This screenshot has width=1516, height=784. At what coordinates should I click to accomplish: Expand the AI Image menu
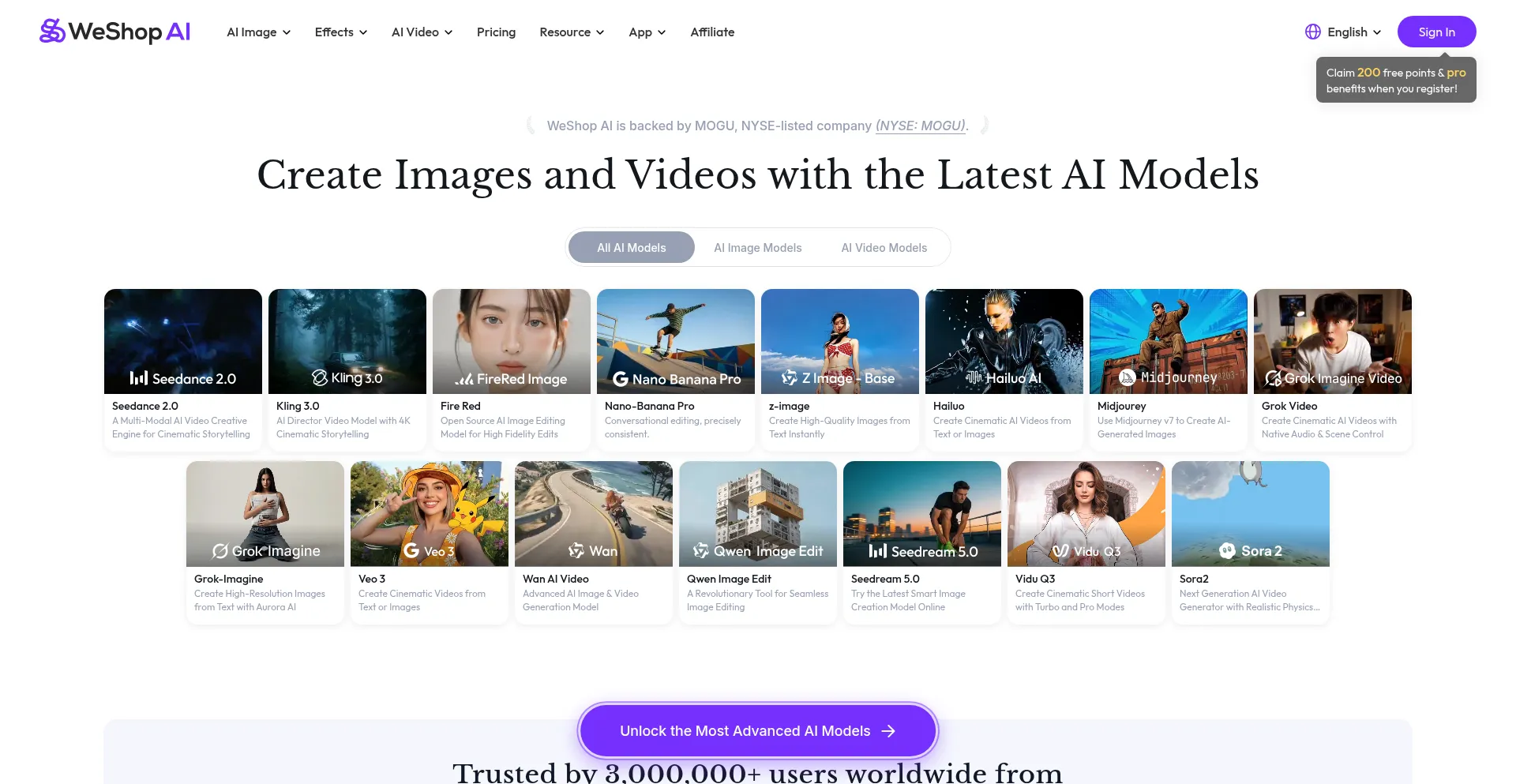tap(259, 32)
